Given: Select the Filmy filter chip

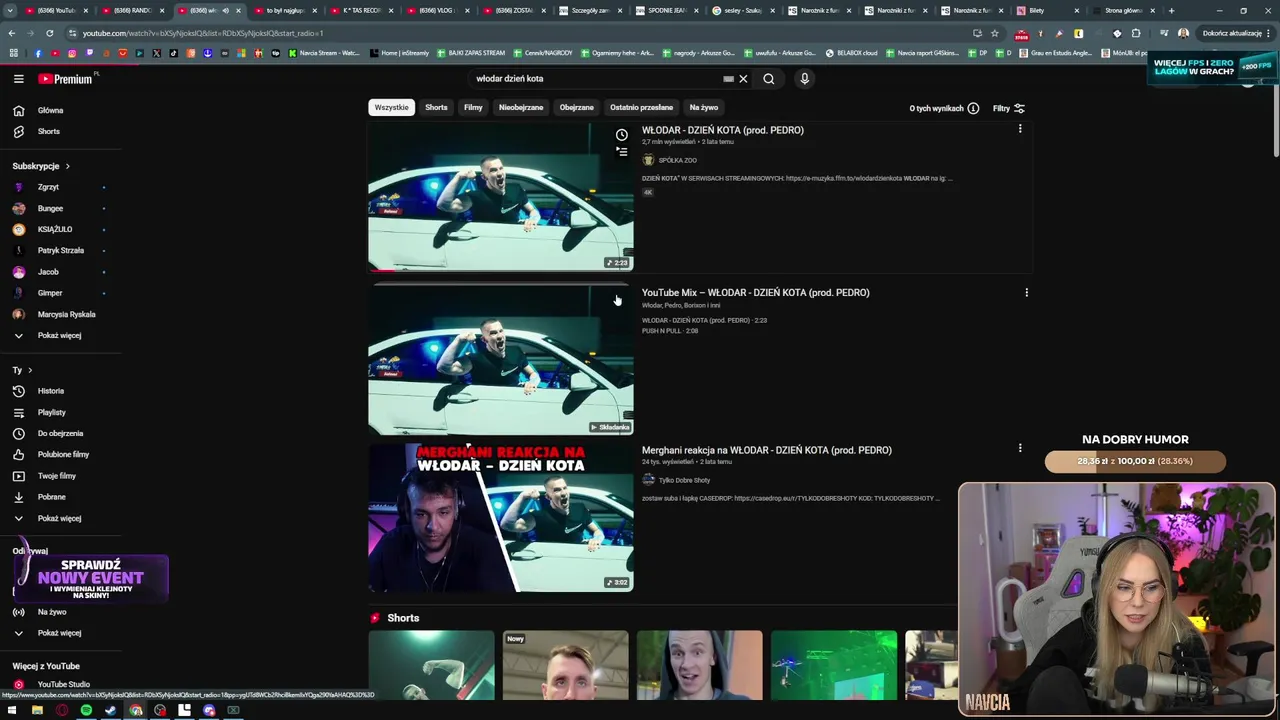Looking at the screenshot, I should (x=473, y=107).
